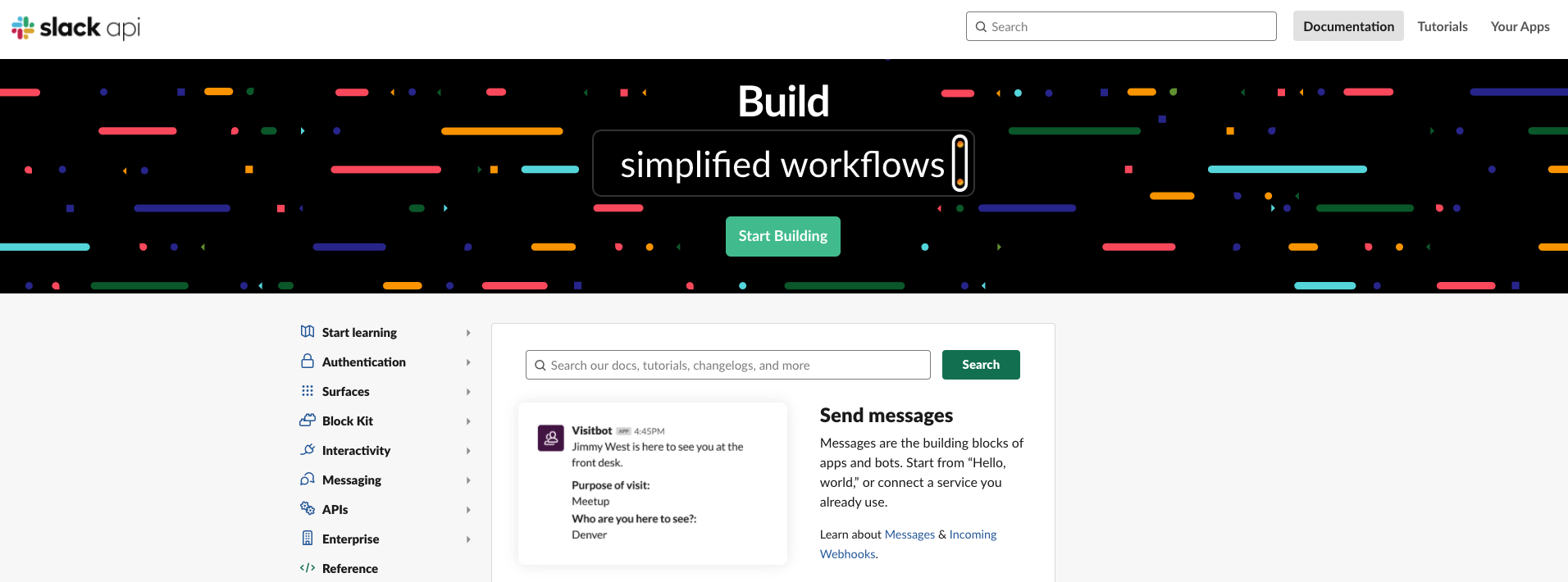The height and width of the screenshot is (582, 1568).
Task: Expand the Block Kit arrow
Action: (468, 421)
